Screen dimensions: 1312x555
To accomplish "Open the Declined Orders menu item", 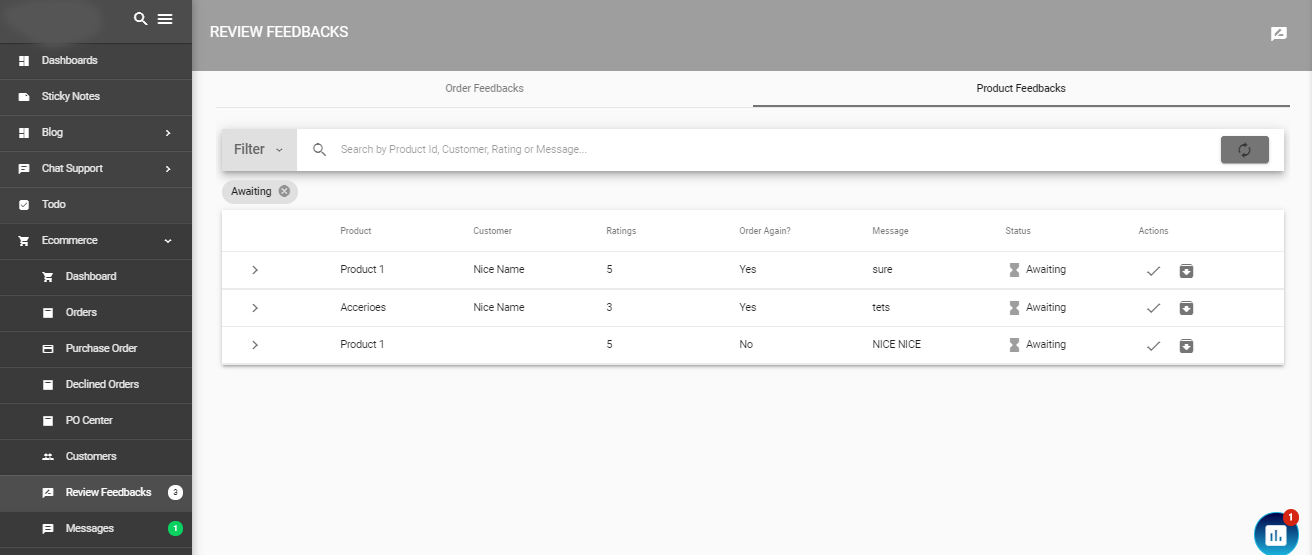I will coord(96,385).
